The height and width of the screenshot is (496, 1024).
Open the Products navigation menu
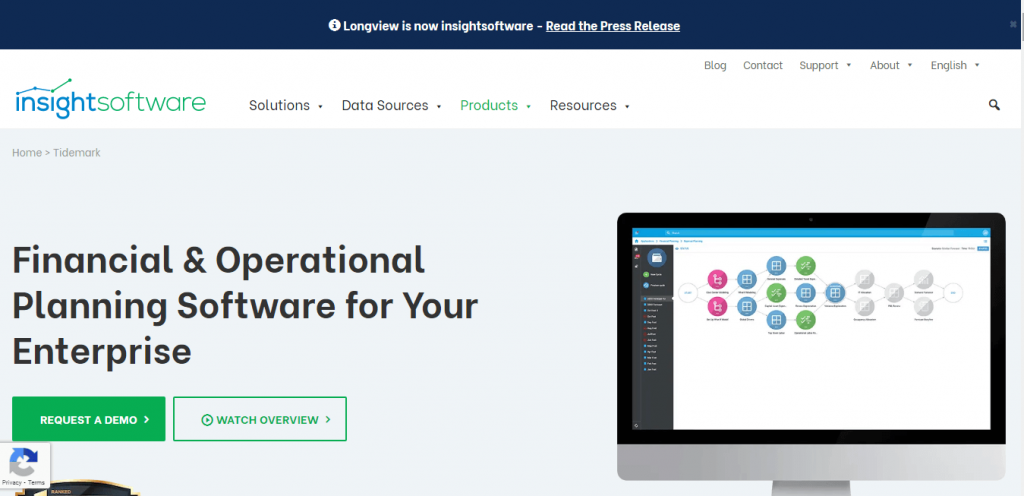click(x=496, y=105)
